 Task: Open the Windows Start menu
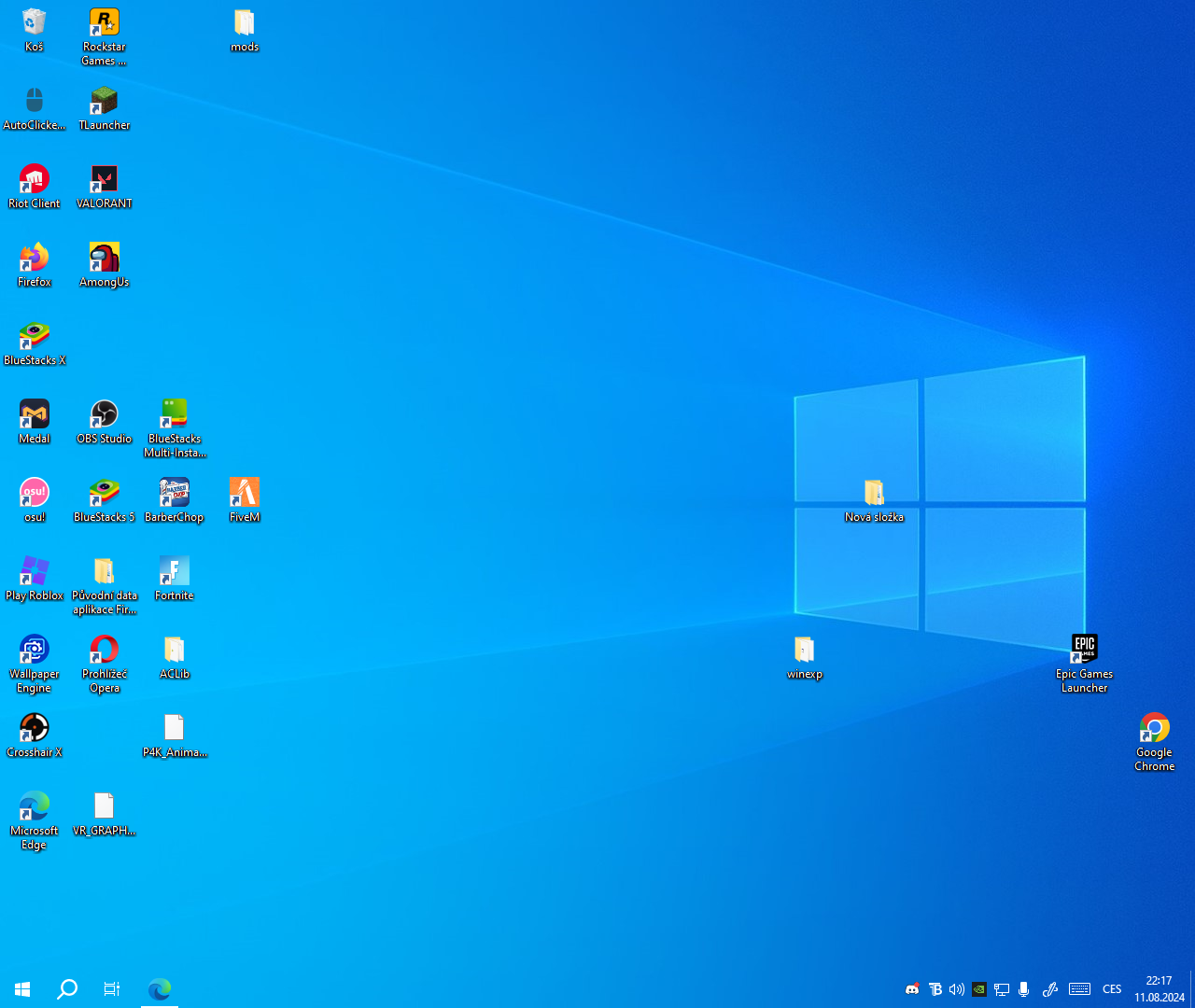click(22, 988)
